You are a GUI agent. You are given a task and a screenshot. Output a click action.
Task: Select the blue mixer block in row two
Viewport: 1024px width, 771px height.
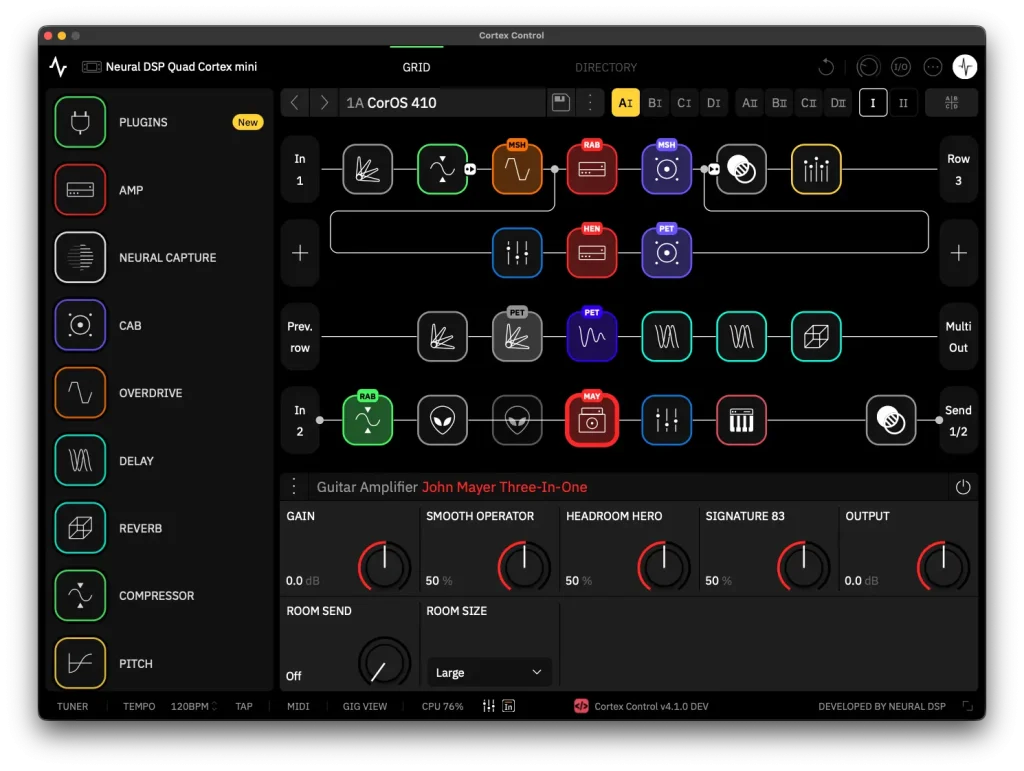517,253
